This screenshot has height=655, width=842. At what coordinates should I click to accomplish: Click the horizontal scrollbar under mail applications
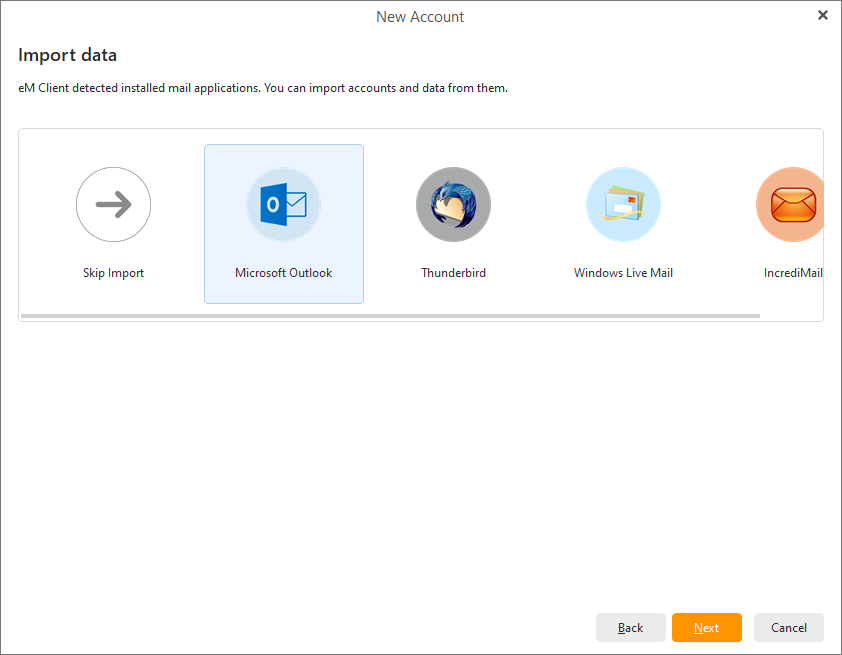pos(390,316)
